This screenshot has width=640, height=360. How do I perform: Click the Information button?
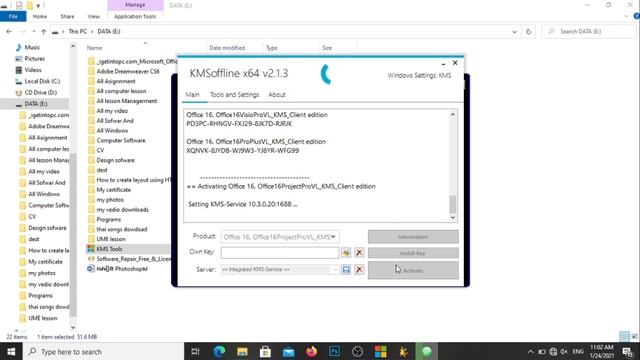tap(413, 237)
